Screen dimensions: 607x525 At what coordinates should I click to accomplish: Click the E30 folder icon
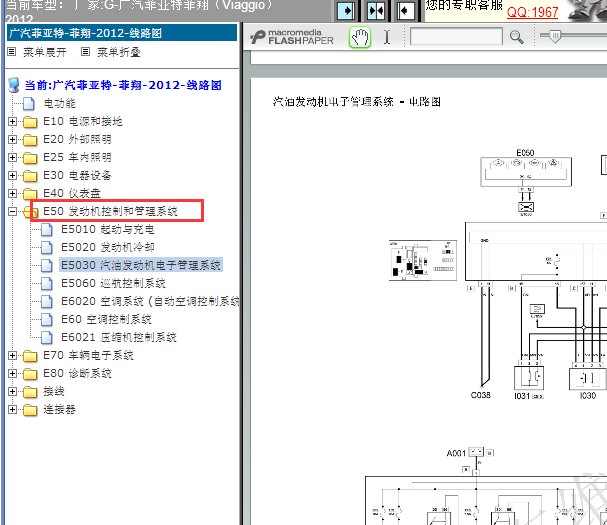(30, 176)
